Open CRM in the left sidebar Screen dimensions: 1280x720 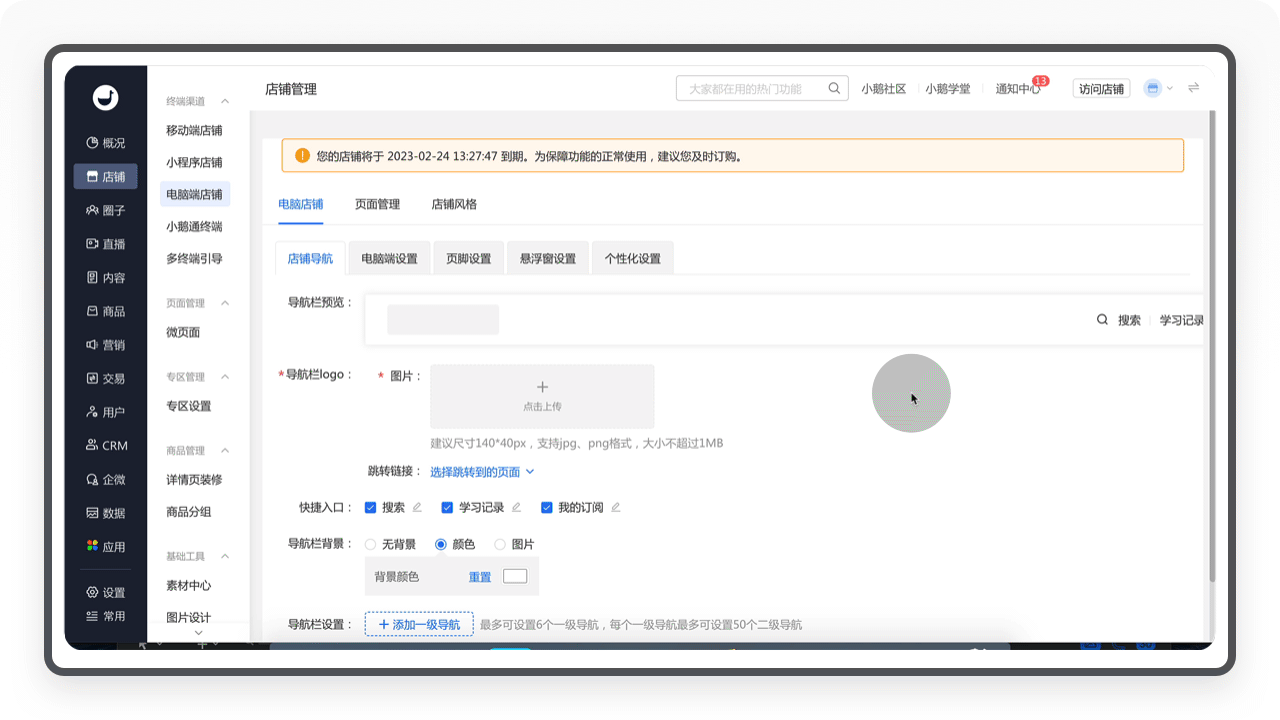point(106,446)
